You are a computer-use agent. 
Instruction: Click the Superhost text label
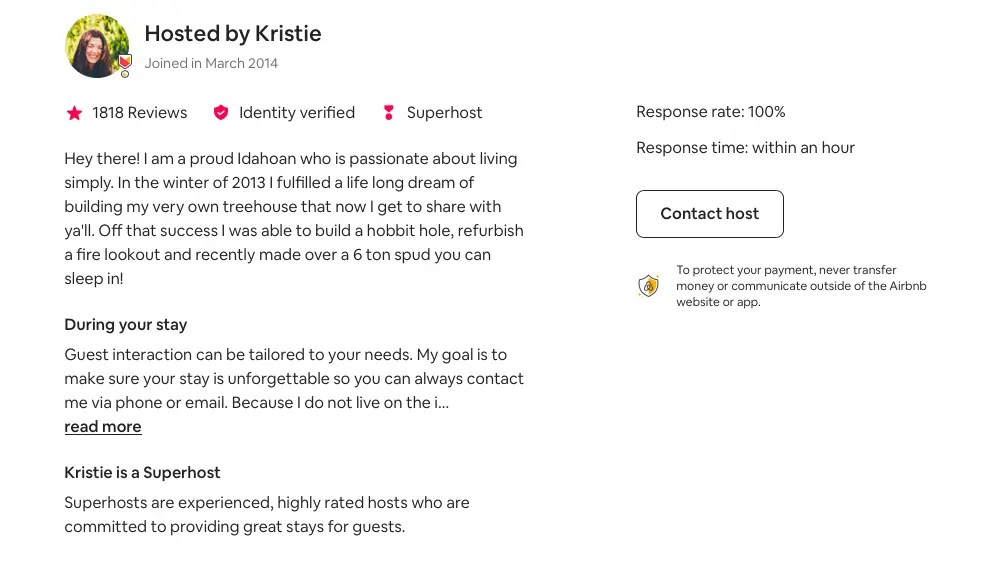(x=444, y=113)
